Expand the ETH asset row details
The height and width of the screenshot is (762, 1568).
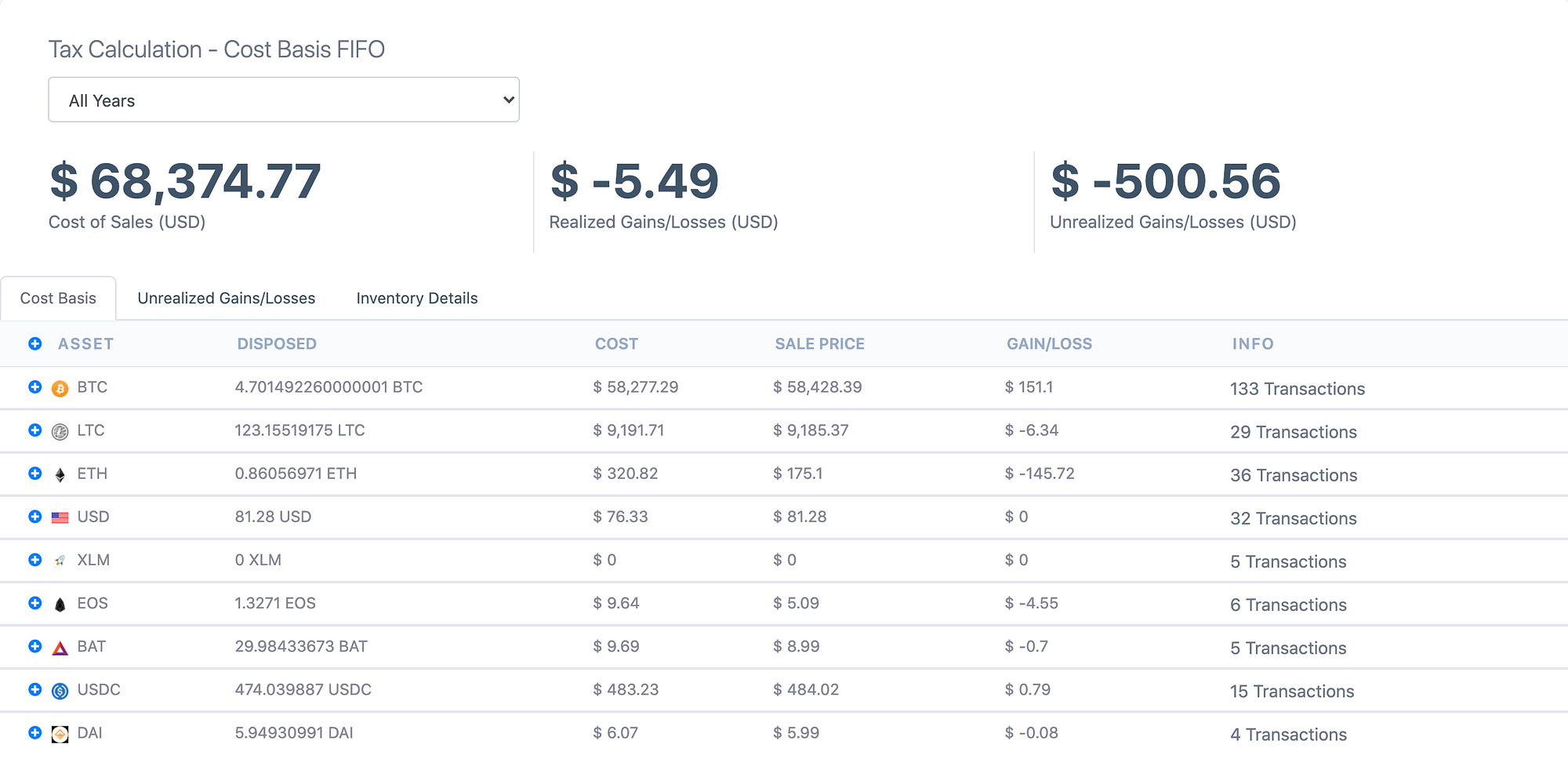click(34, 474)
